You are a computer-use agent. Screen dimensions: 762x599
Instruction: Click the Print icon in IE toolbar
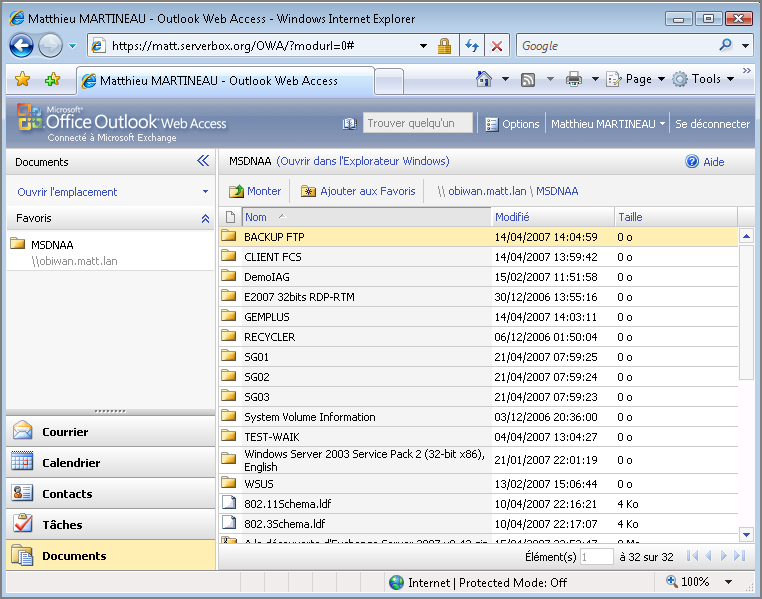[x=574, y=79]
